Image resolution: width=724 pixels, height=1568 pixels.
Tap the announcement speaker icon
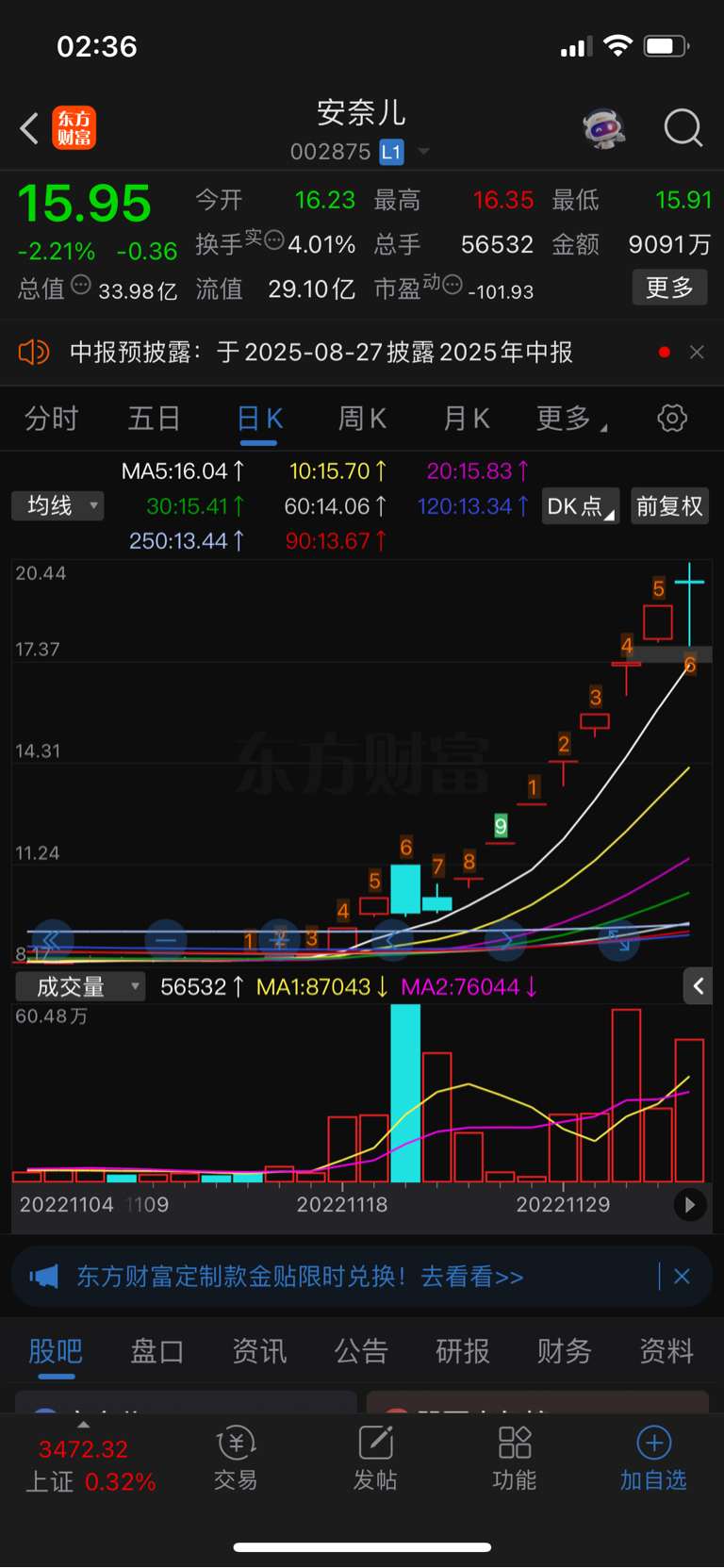(33, 353)
